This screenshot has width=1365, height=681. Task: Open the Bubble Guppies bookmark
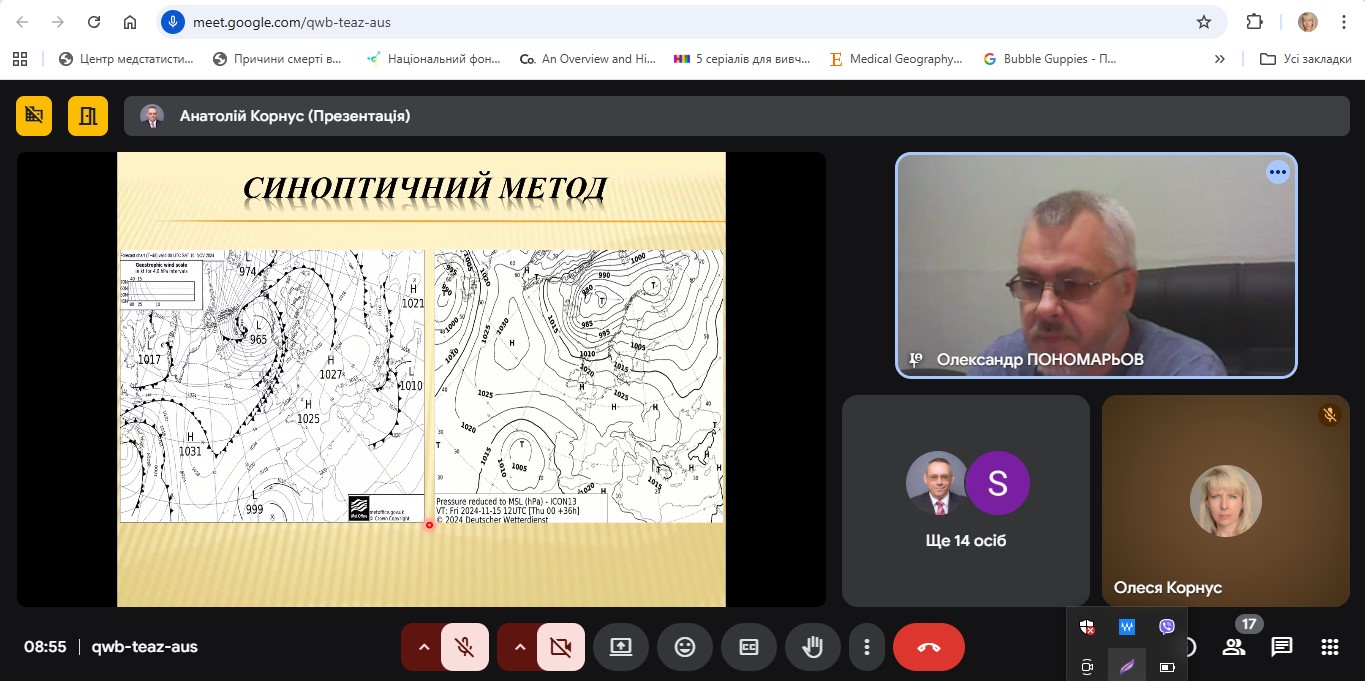pos(1050,59)
